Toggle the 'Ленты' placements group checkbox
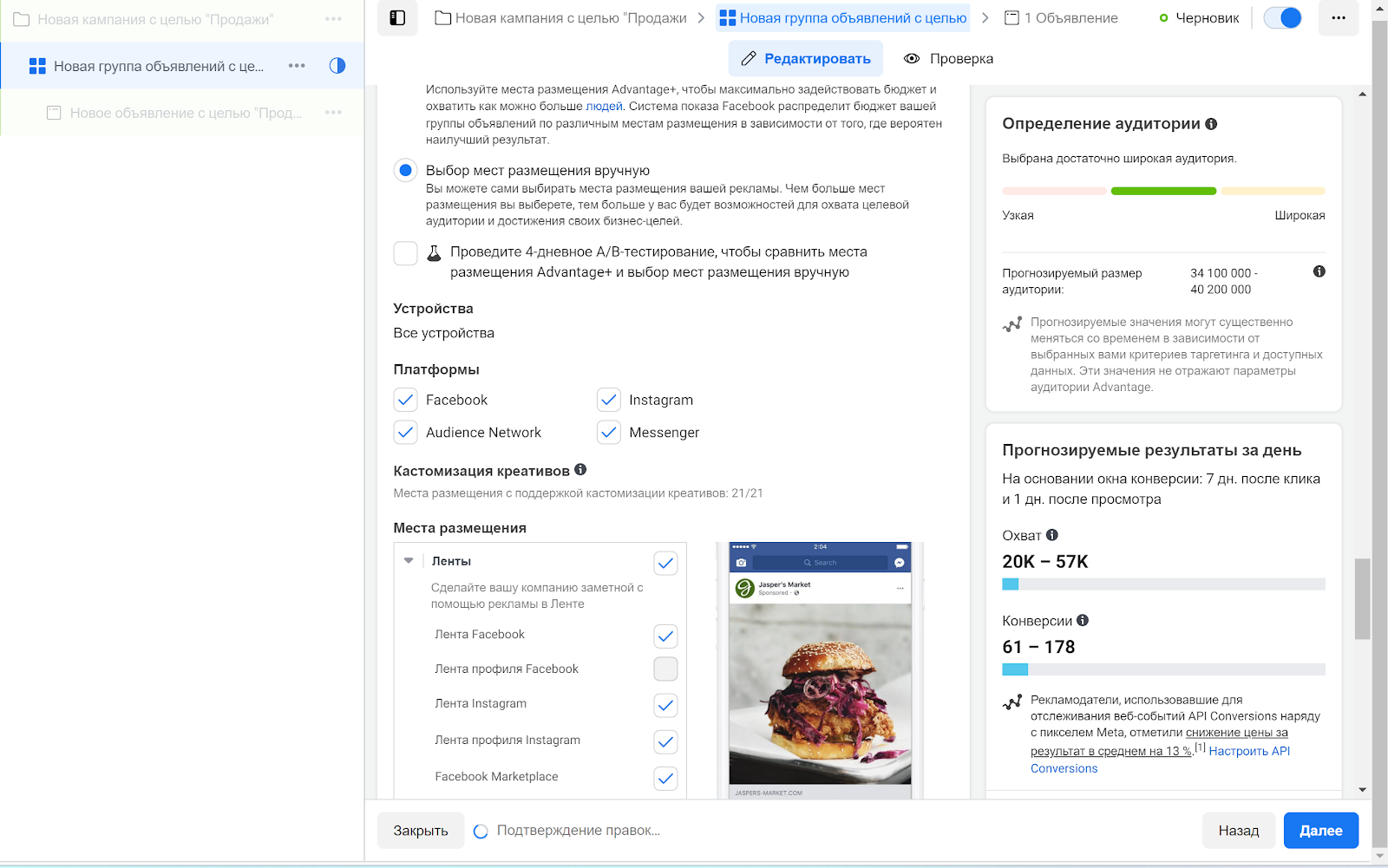This screenshot has height=868, width=1388. coord(665,563)
